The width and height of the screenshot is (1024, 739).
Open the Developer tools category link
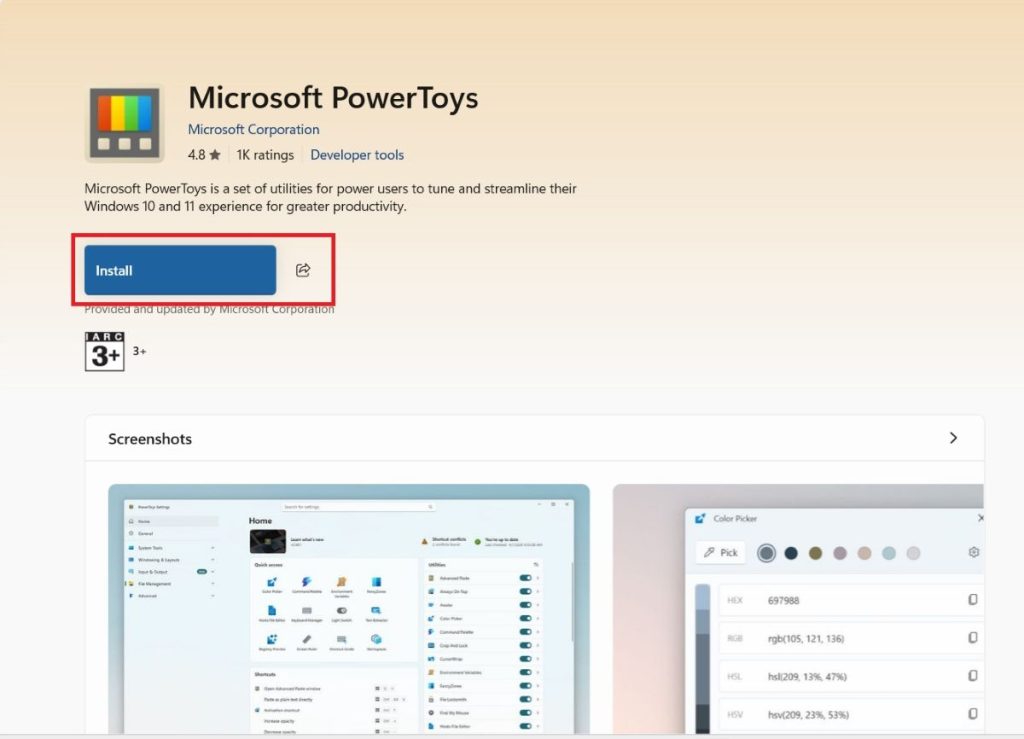[x=357, y=155]
